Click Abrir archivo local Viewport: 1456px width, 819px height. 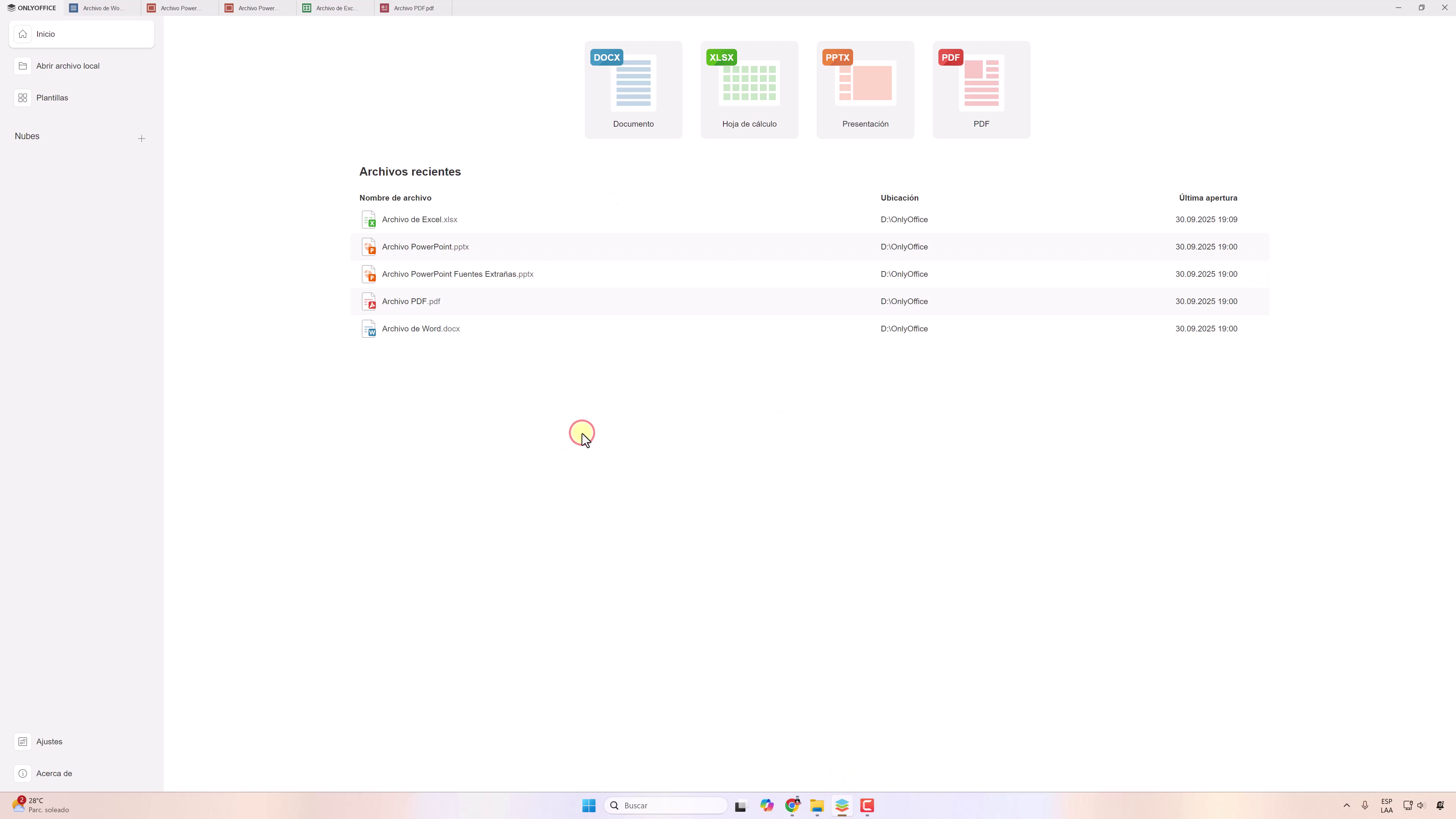(x=67, y=66)
